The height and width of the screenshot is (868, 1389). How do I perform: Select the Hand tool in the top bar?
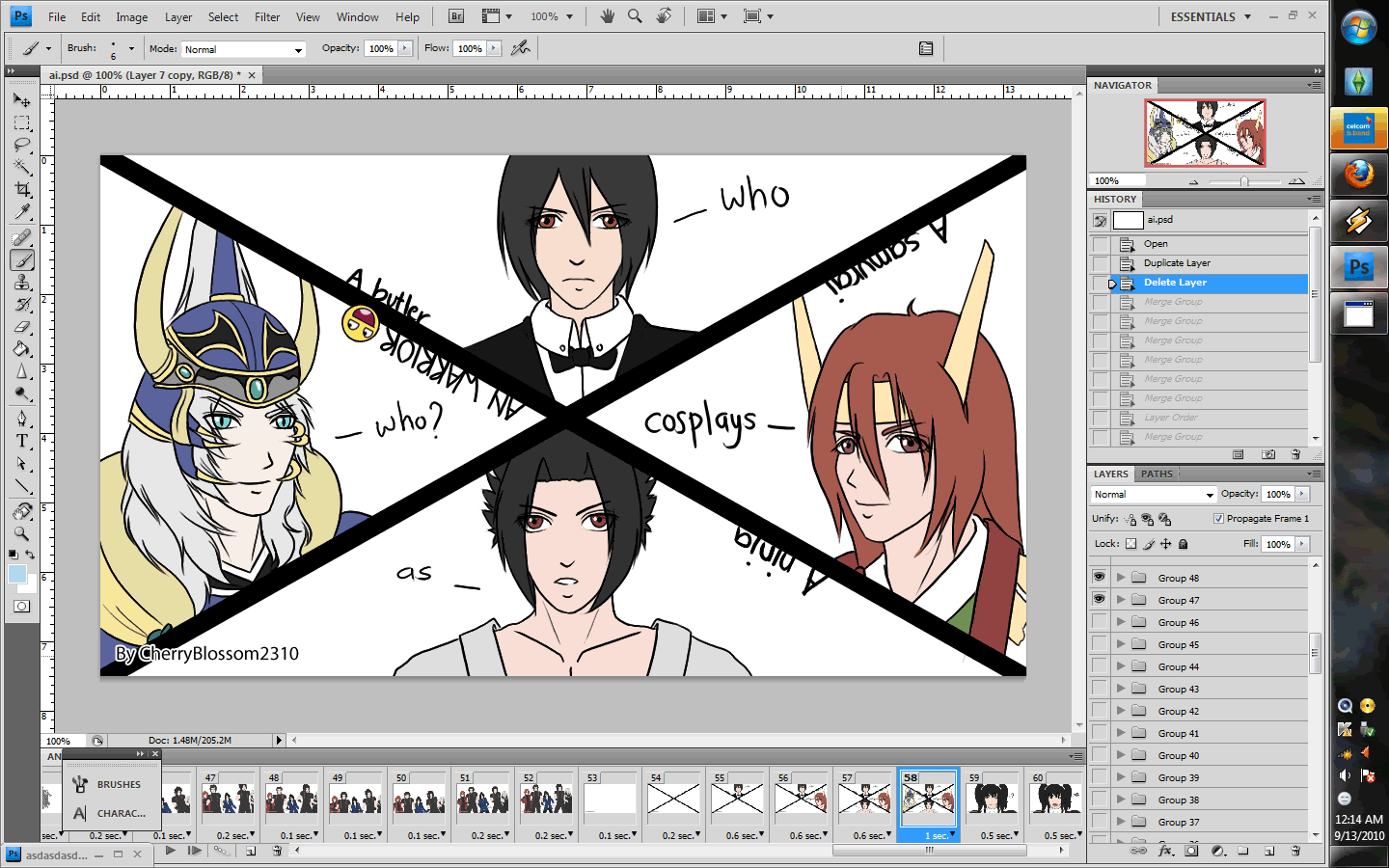(607, 16)
